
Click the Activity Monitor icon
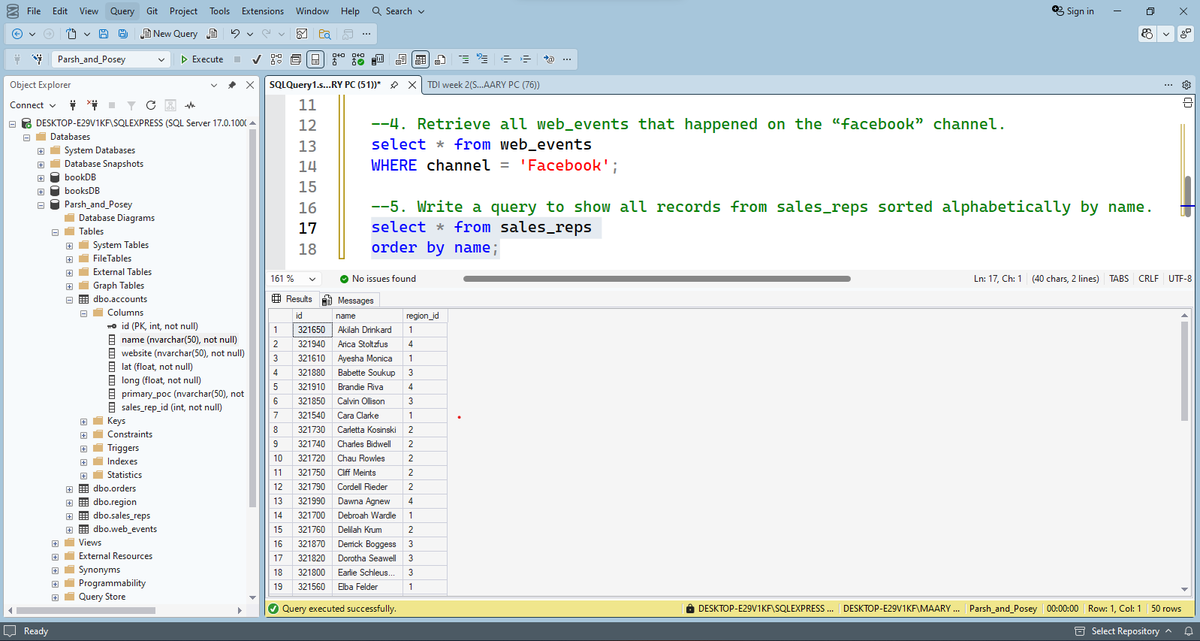coord(189,105)
